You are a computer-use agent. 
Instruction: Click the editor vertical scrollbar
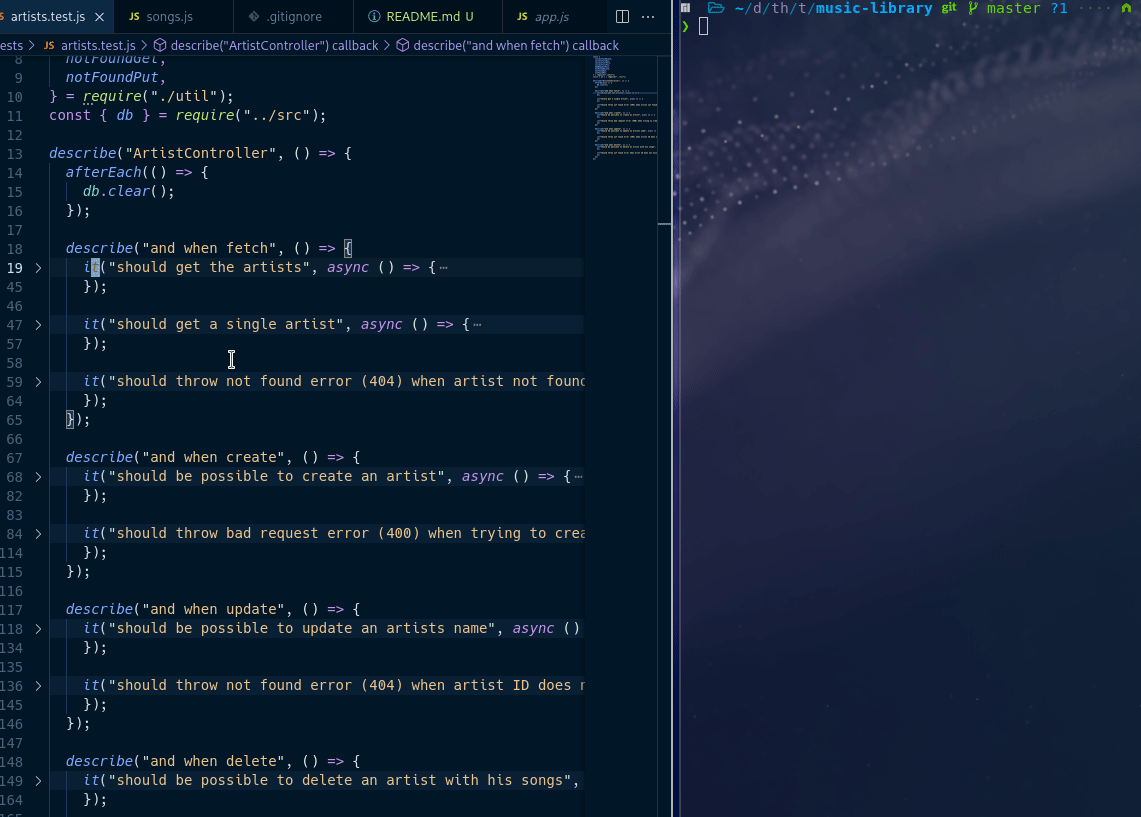point(665,437)
